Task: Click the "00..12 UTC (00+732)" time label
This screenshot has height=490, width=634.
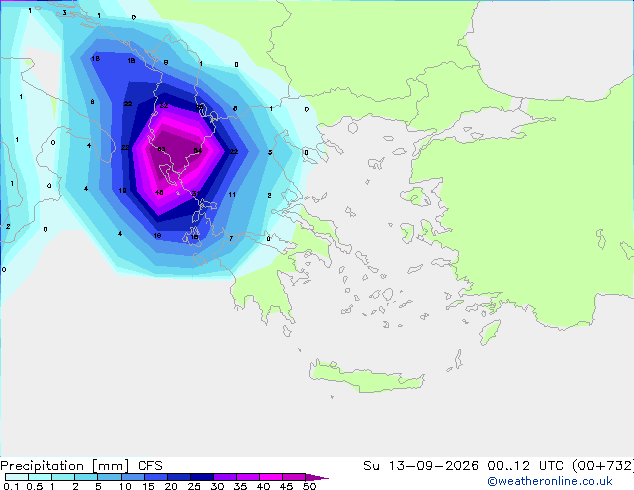Action: (x=560, y=466)
